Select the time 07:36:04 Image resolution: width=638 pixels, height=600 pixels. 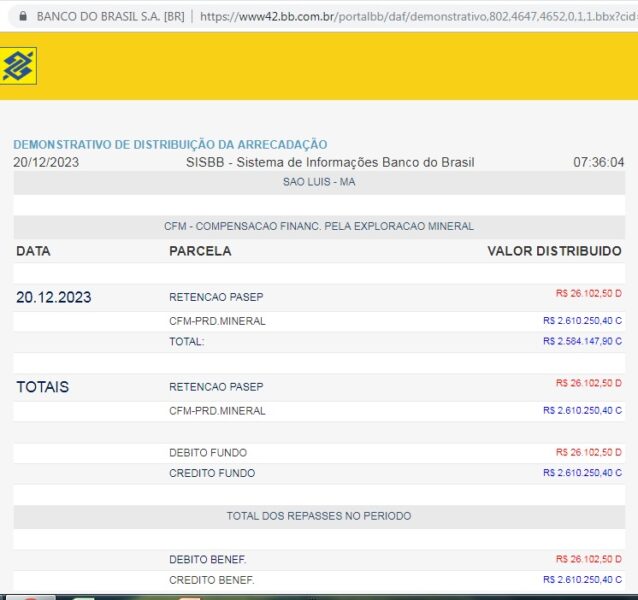coord(599,162)
